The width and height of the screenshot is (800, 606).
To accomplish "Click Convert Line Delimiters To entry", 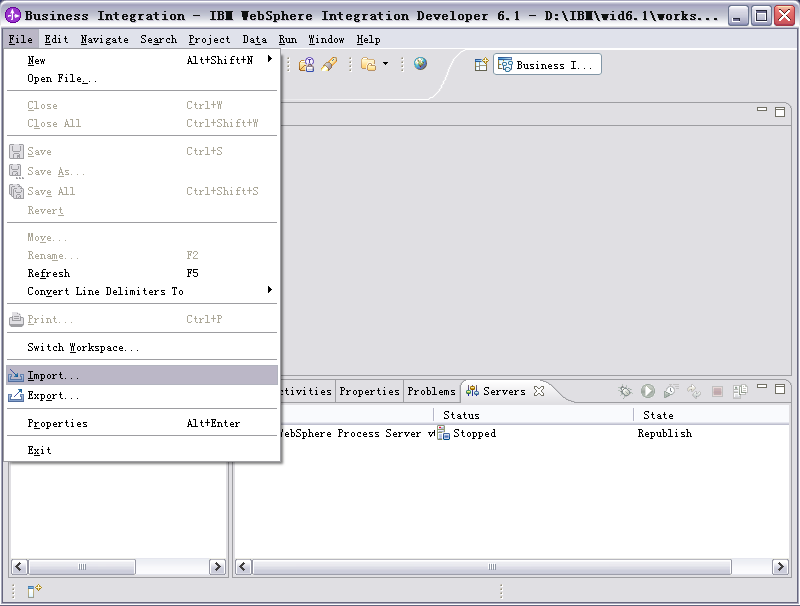I will (142, 291).
